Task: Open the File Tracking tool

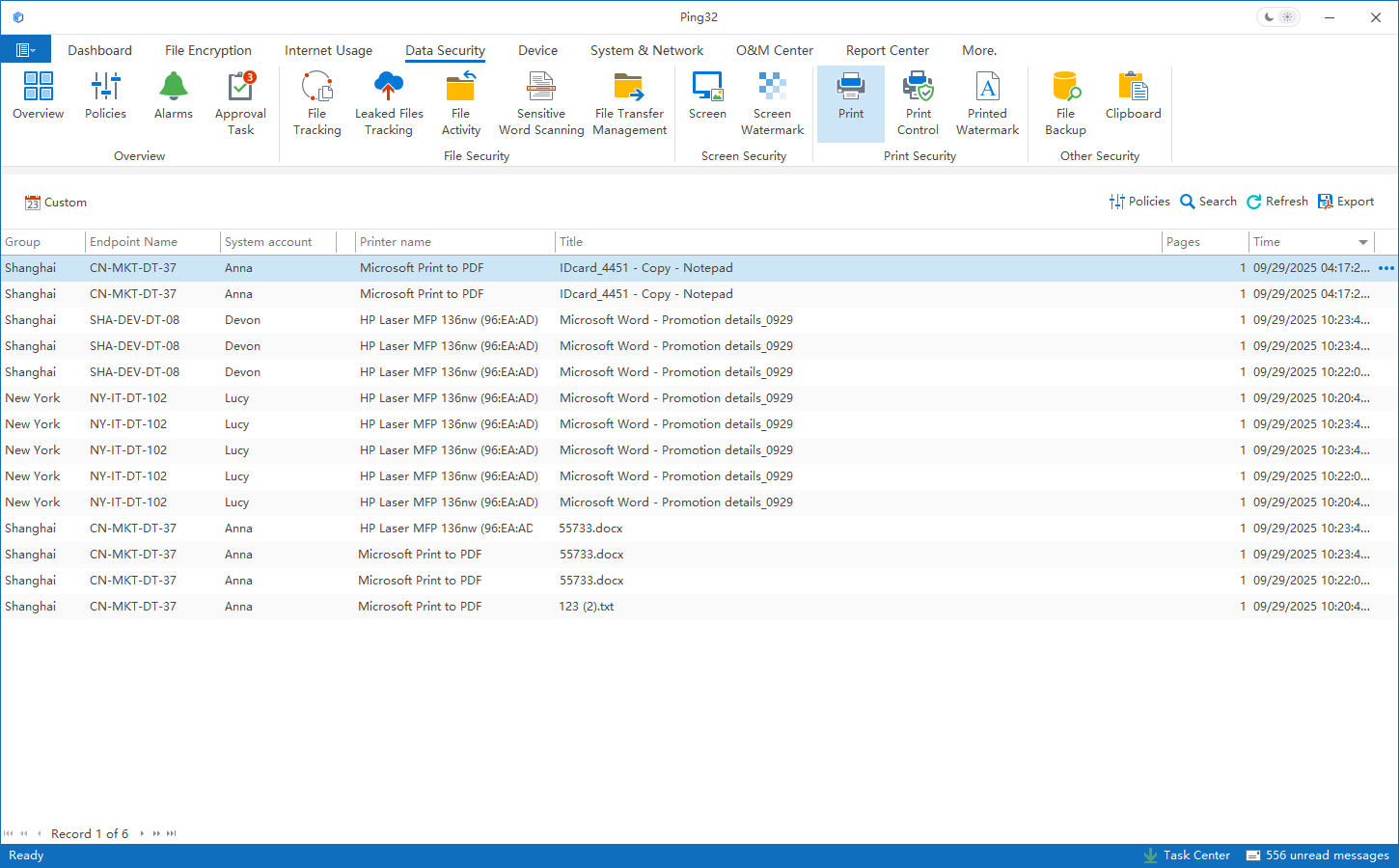Action: 316,103
